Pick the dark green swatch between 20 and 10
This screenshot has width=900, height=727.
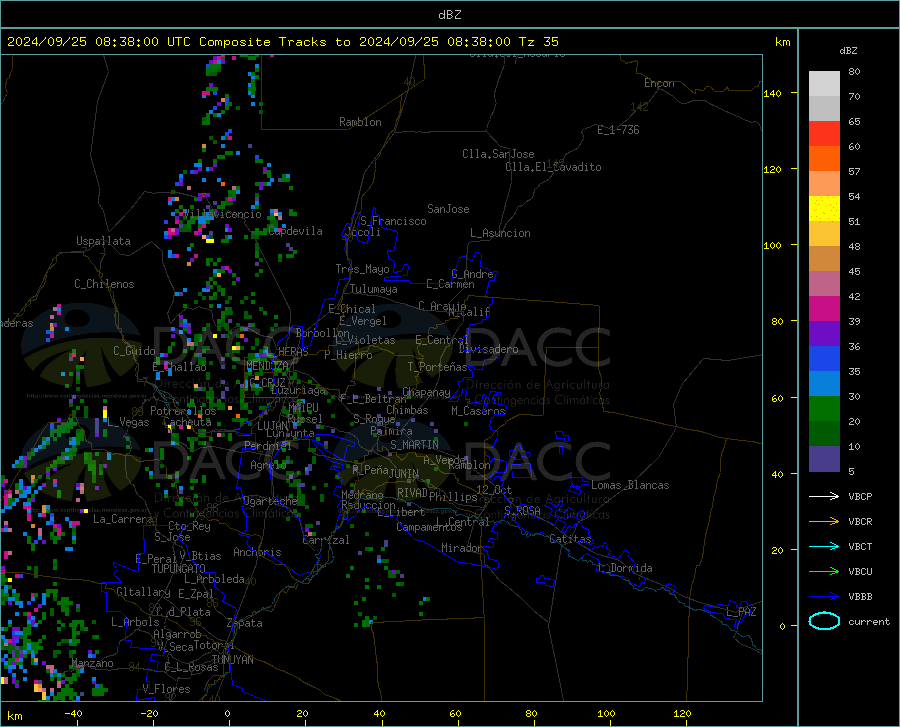coord(824,434)
